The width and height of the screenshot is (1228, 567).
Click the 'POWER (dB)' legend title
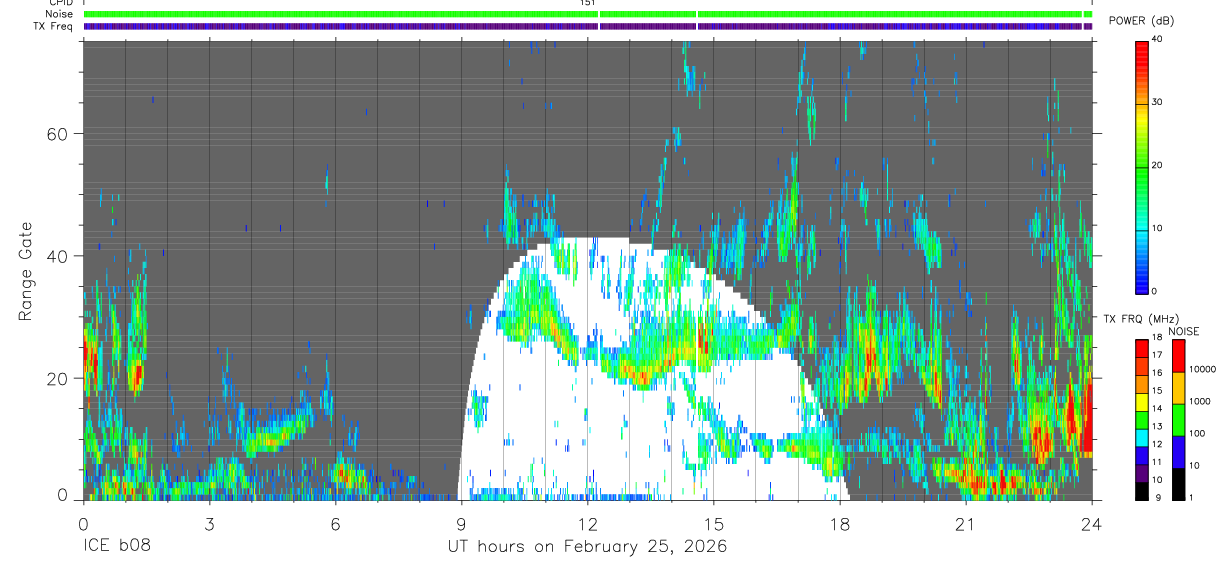(1143, 22)
